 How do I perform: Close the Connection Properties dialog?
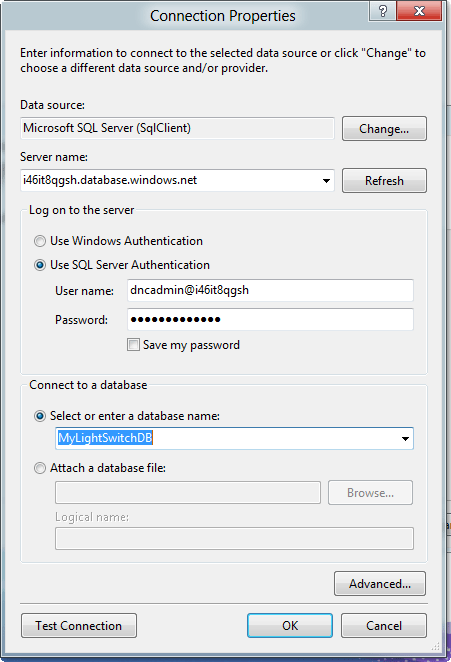tap(419, 11)
